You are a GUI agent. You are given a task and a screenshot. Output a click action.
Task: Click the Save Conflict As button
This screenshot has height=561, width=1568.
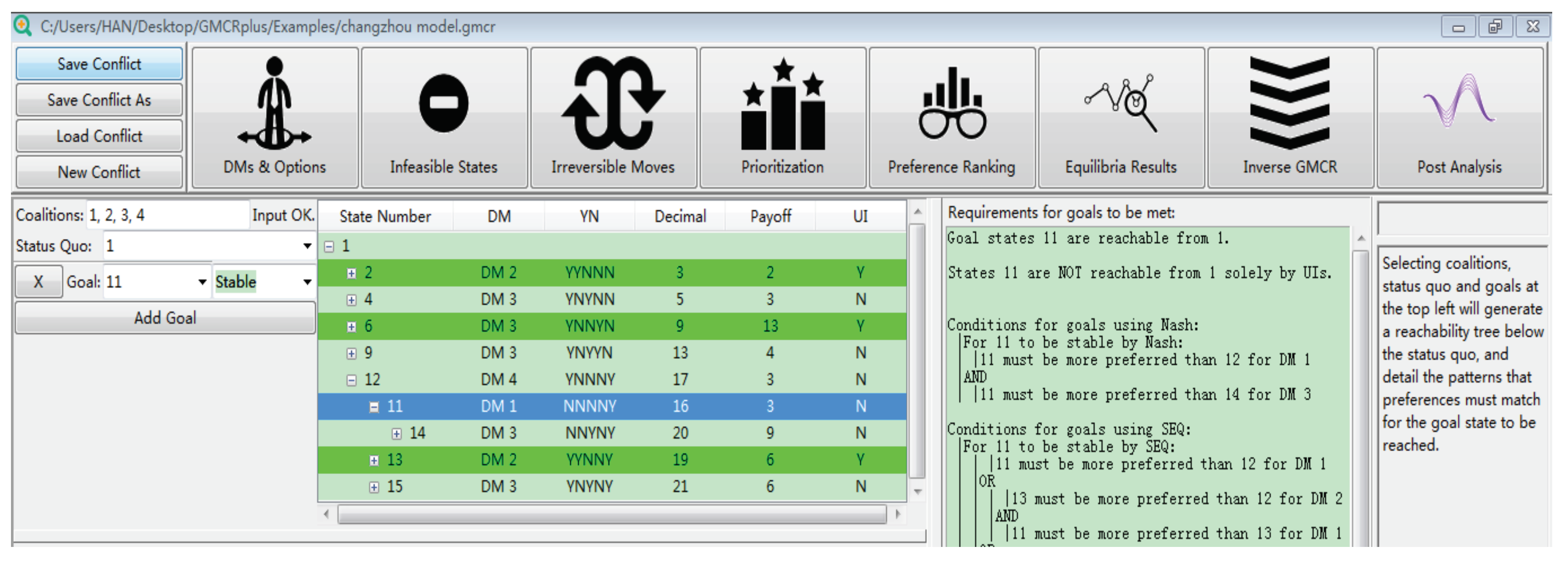click(x=99, y=100)
